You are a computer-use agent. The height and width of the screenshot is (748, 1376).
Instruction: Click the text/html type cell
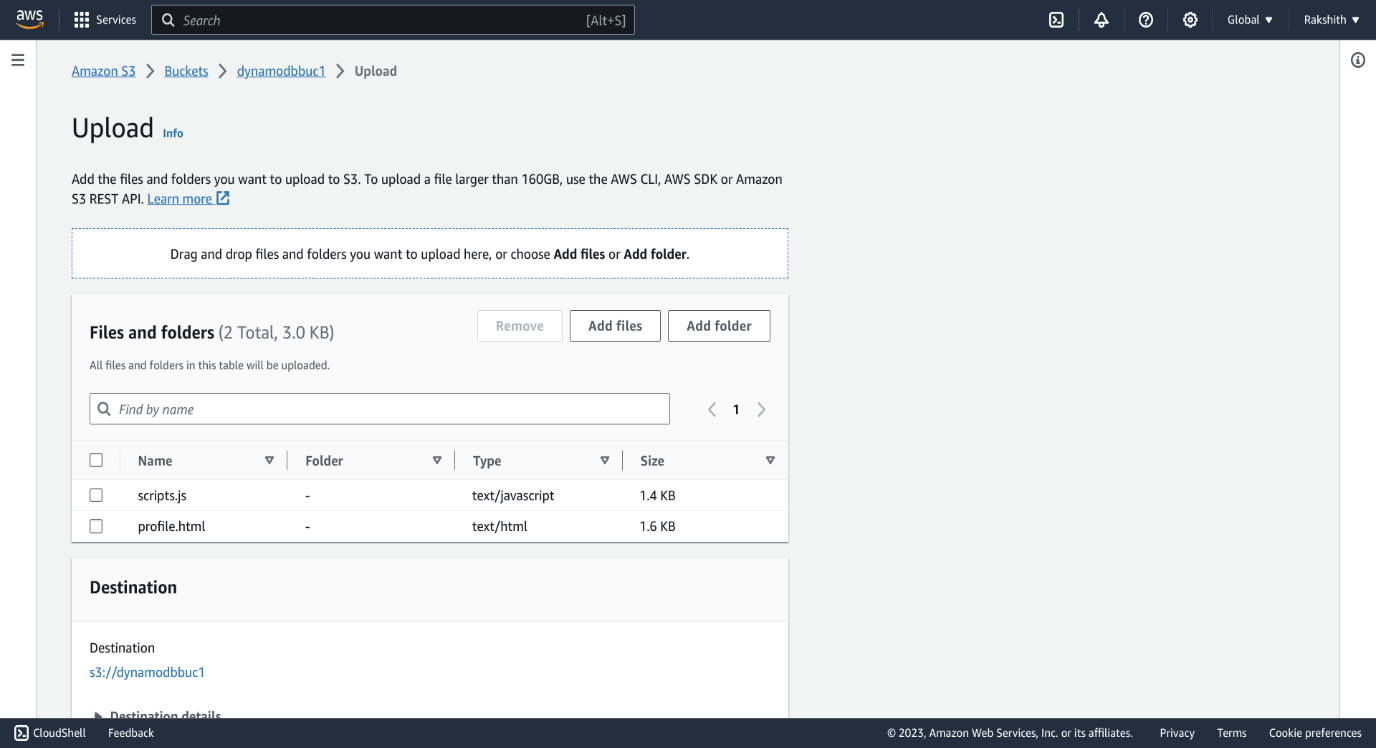pos(500,526)
